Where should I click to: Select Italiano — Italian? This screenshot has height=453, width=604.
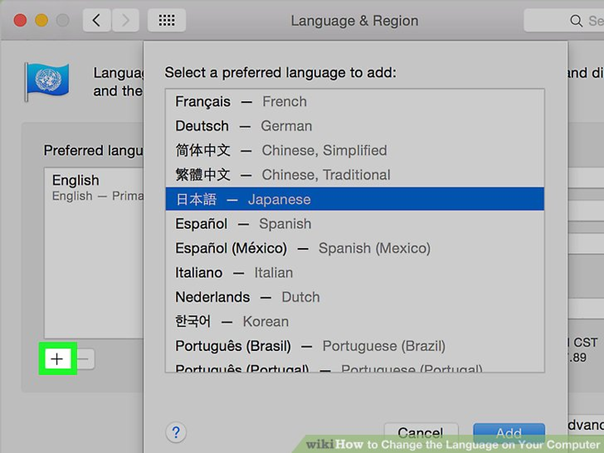tap(355, 273)
